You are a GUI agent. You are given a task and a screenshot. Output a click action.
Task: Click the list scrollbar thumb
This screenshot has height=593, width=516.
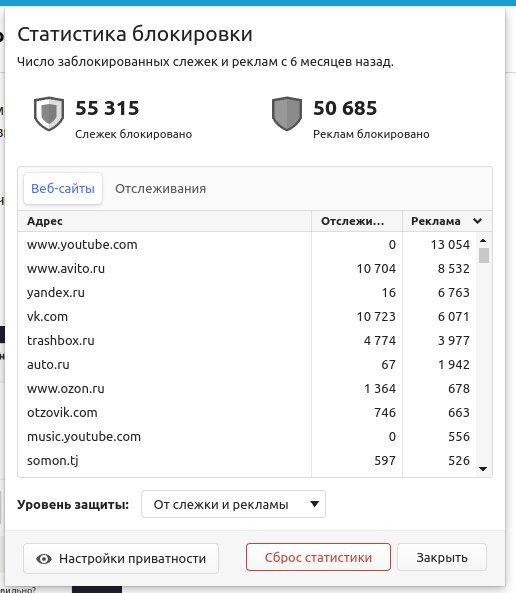coord(483,255)
